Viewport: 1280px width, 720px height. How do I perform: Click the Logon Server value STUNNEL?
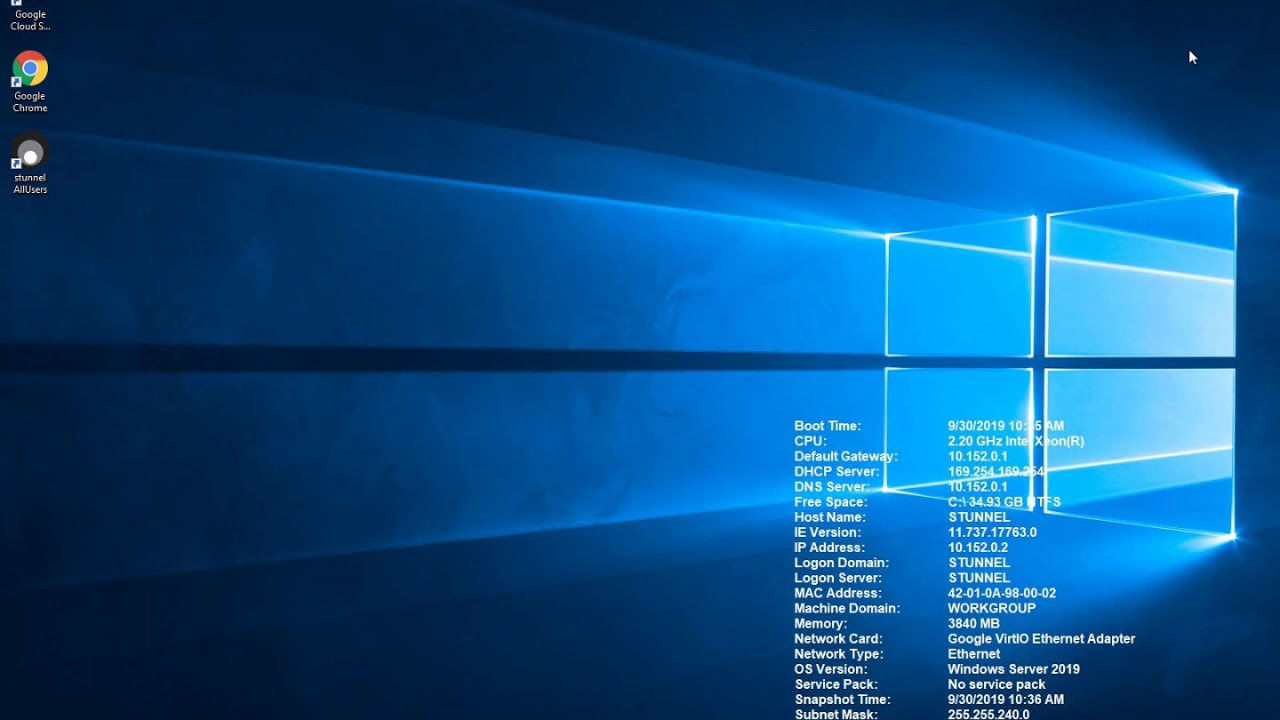979,578
